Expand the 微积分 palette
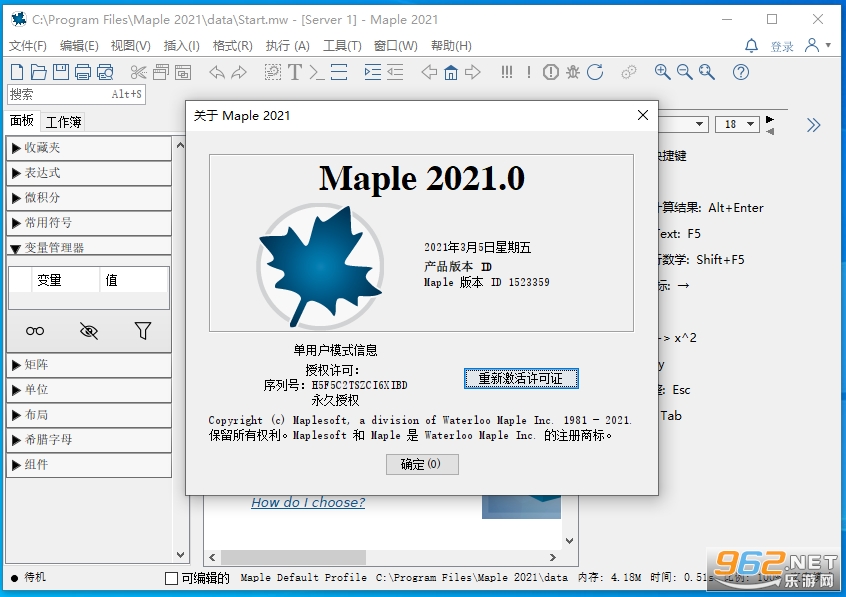Image resolution: width=846 pixels, height=597 pixels. click(89, 198)
